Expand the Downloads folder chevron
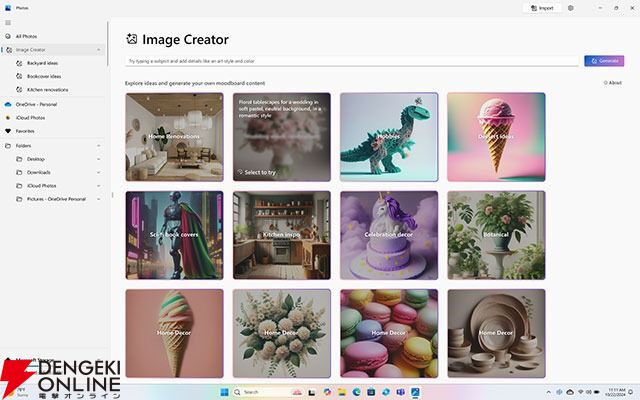The height and width of the screenshot is (400, 640). point(98,172)
